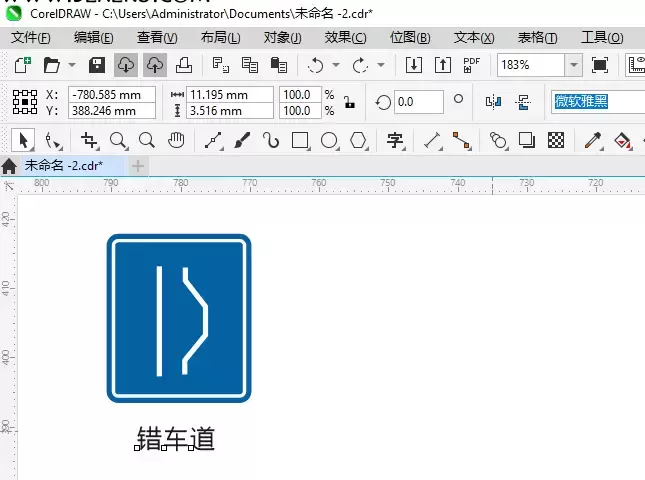This screenshot has height=480, width=645.
Task: Select the Ellipse tool
Action: (329, 140)
